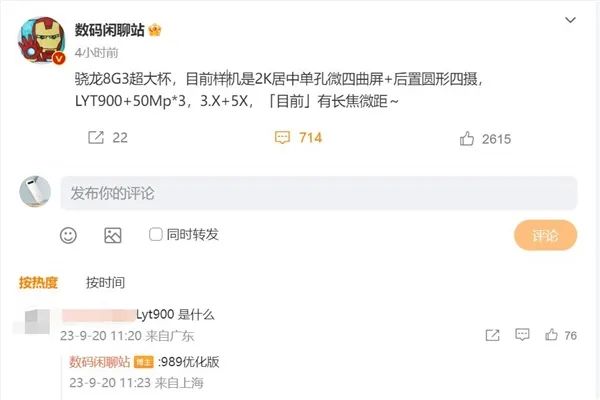Open 数码闲聊站 author link in the reply
This screenshot has height=400, width=600.
tap(99, 361)
